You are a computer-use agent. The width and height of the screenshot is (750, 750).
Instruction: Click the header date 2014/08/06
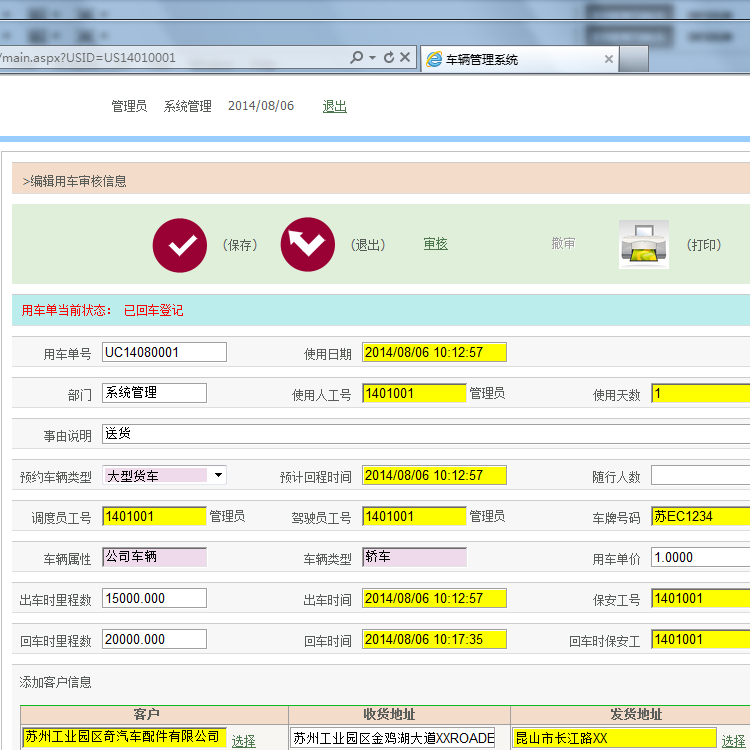pyautogui.click(x=261, y=106)
